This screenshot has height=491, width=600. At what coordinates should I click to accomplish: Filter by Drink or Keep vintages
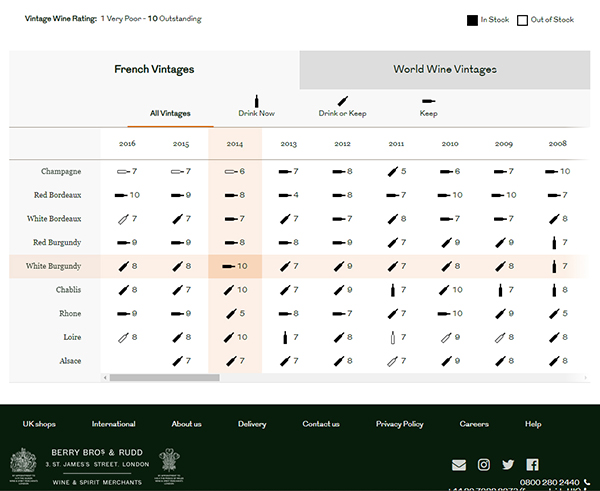point(342,107)
